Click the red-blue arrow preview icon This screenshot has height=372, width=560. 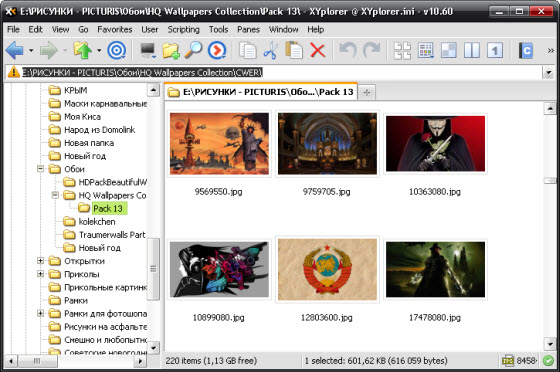(x=217, y=50)
